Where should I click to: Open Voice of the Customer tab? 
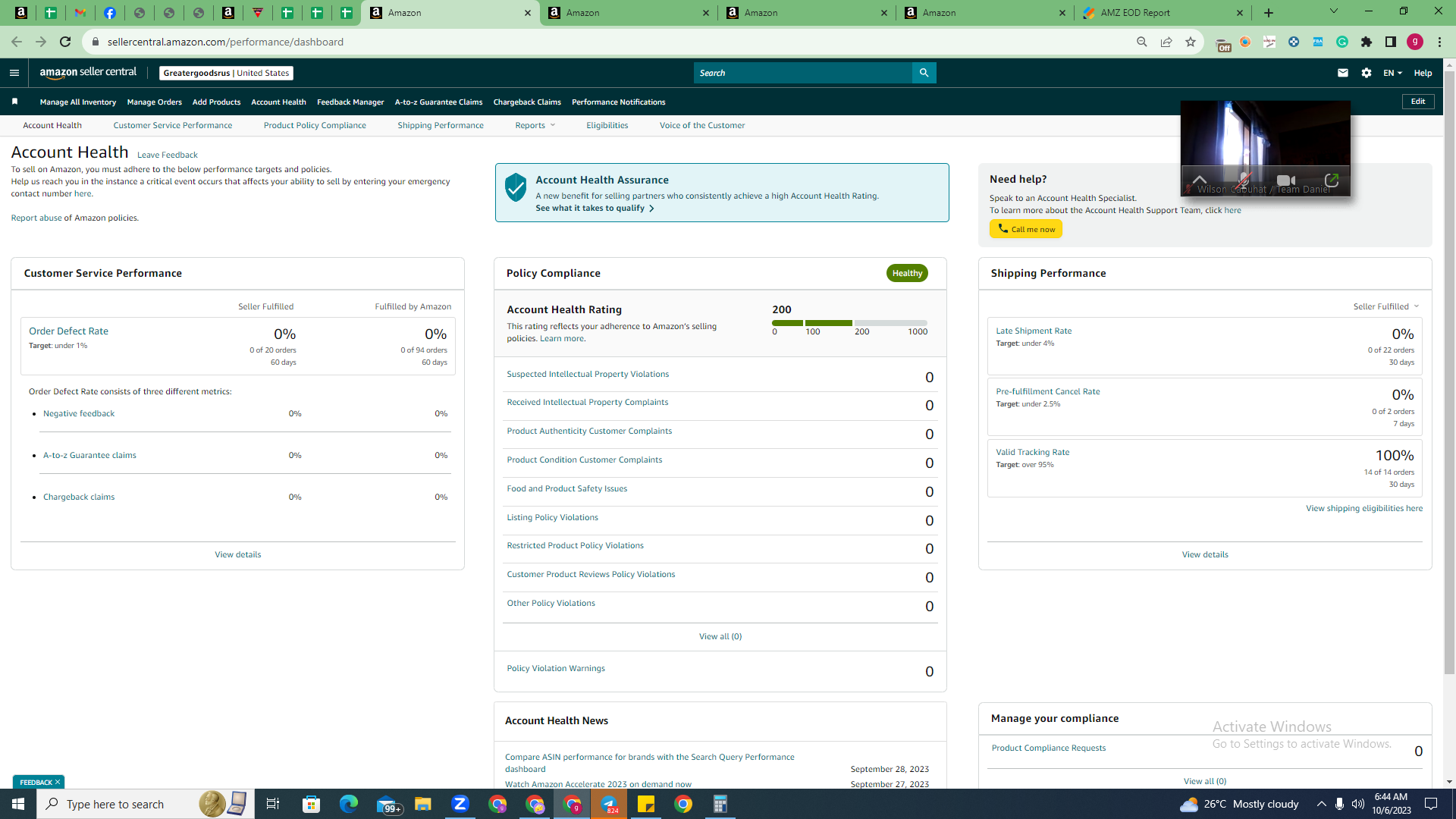coord(702,125)
